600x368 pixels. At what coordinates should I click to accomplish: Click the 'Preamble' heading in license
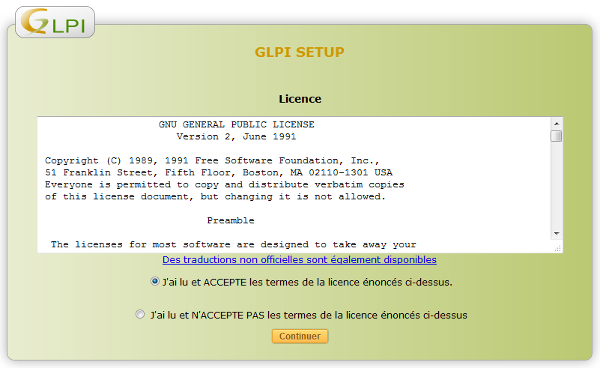click(x=231, y=220)
